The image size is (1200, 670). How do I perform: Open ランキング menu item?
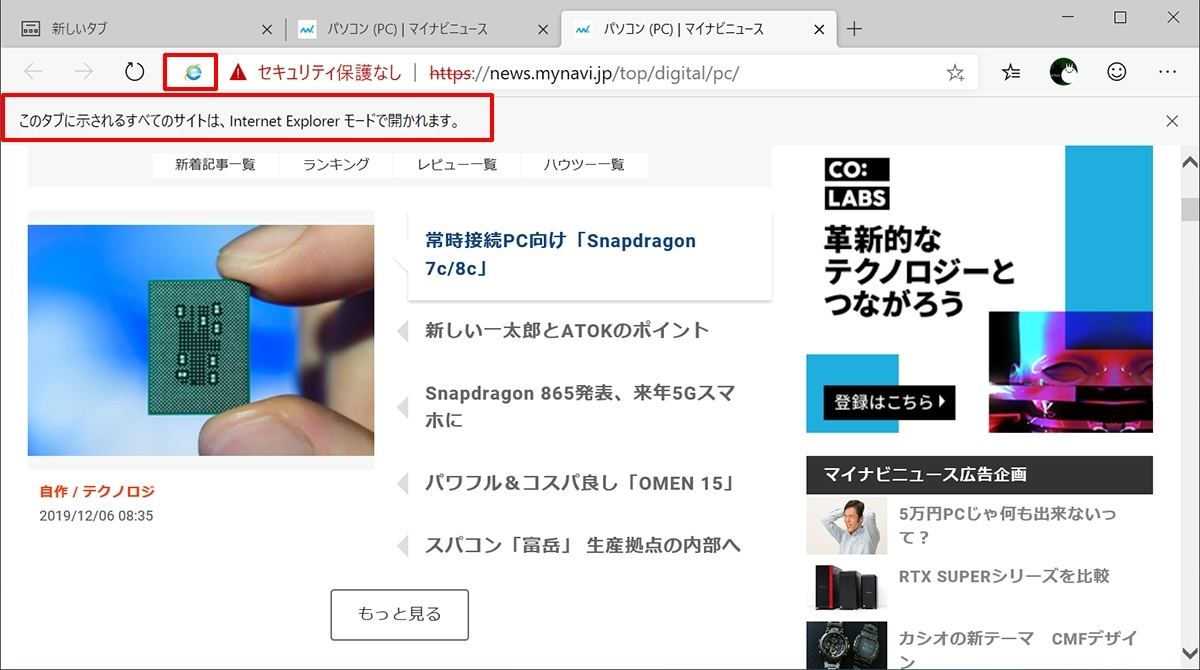337,164
